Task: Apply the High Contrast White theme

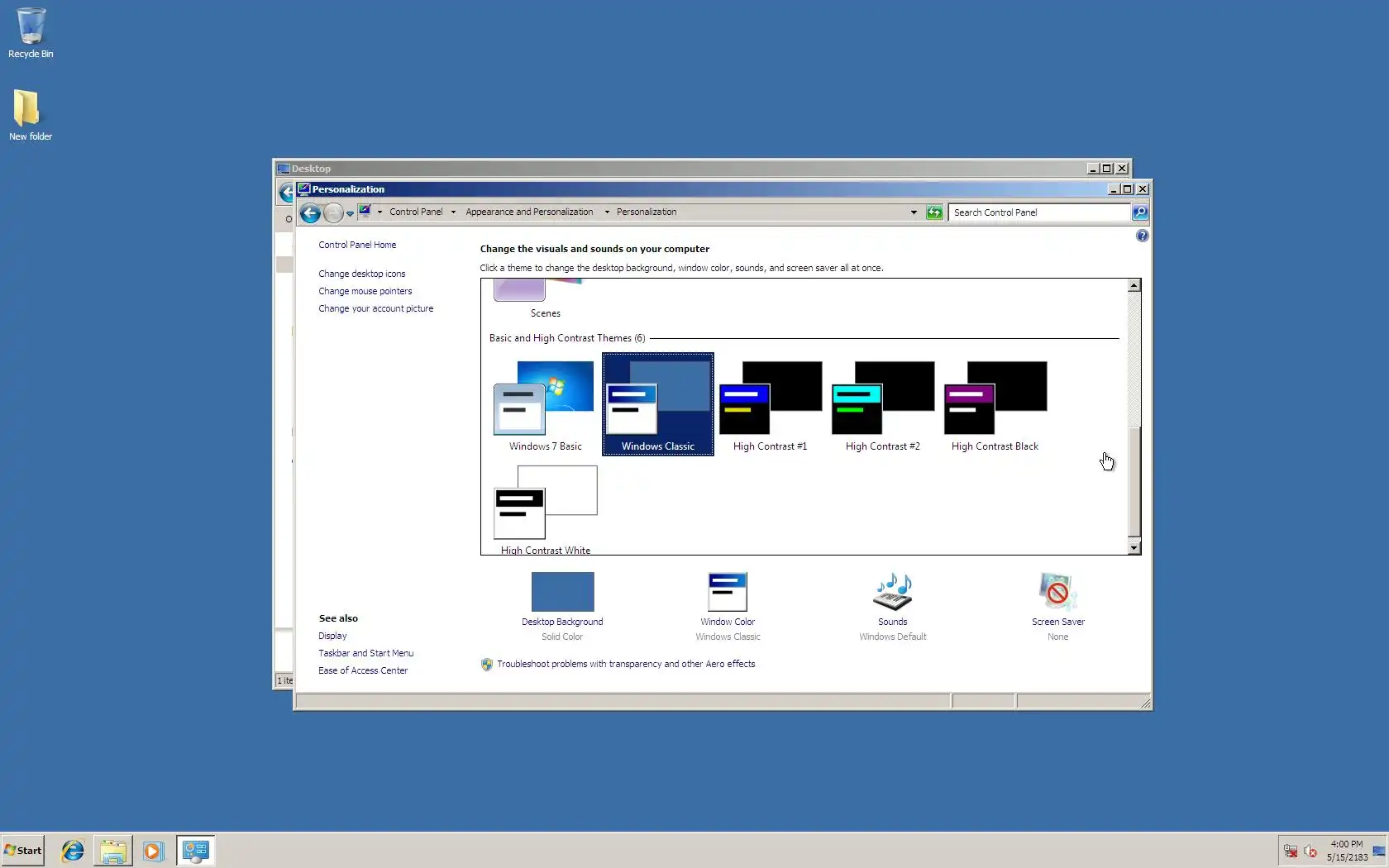Action: pyautogui.click(x=545, y=509)
